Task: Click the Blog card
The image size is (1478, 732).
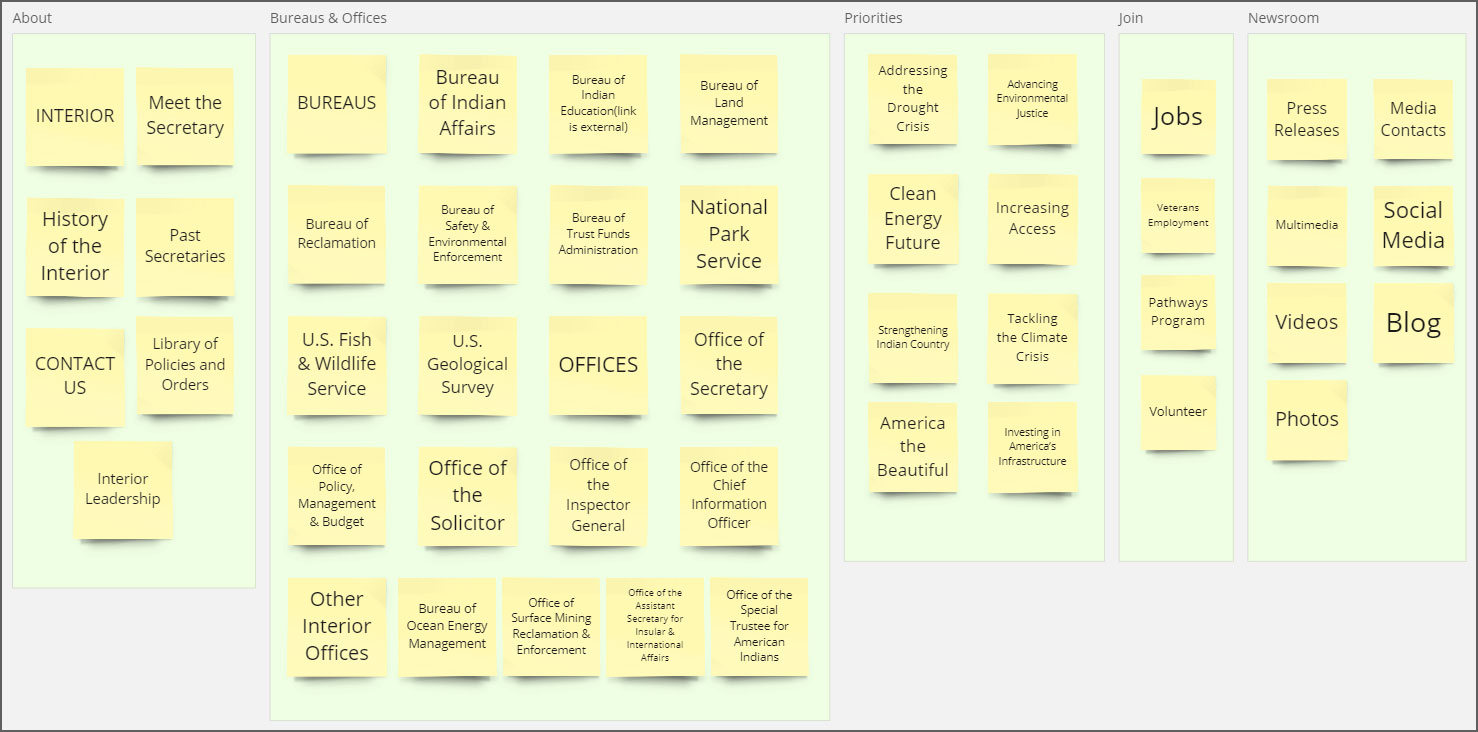Action: [x=1413, y=323]
